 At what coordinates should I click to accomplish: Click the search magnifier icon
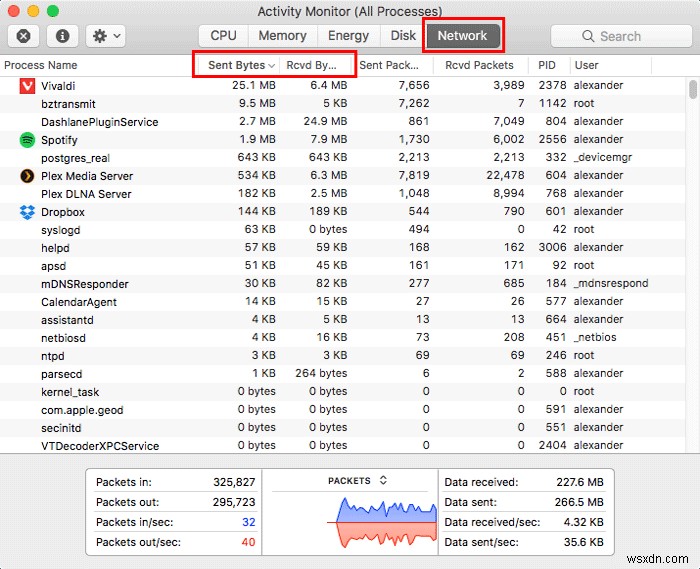[x=588, y=36]
